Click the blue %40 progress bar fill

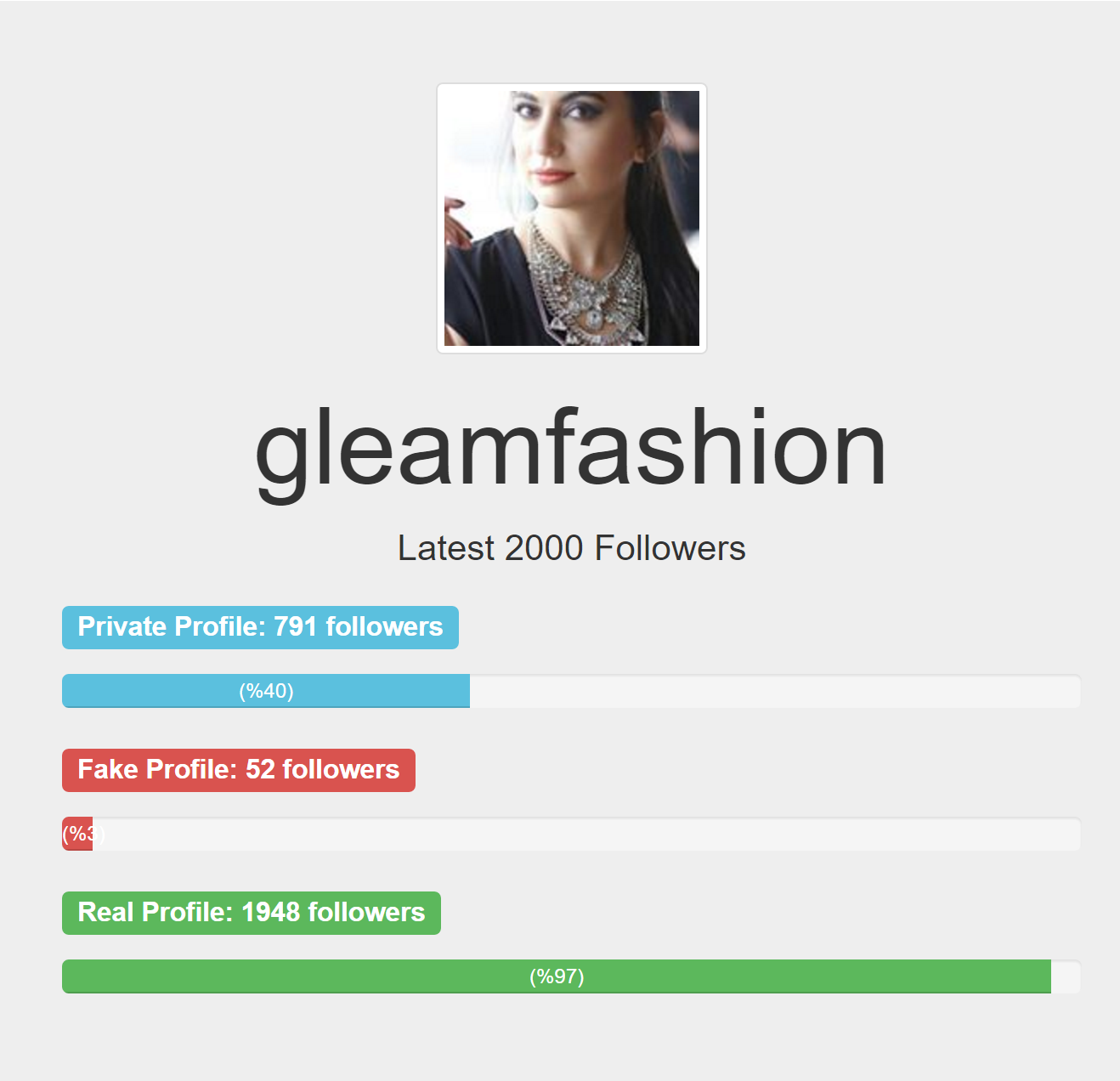tap(266, 691)
